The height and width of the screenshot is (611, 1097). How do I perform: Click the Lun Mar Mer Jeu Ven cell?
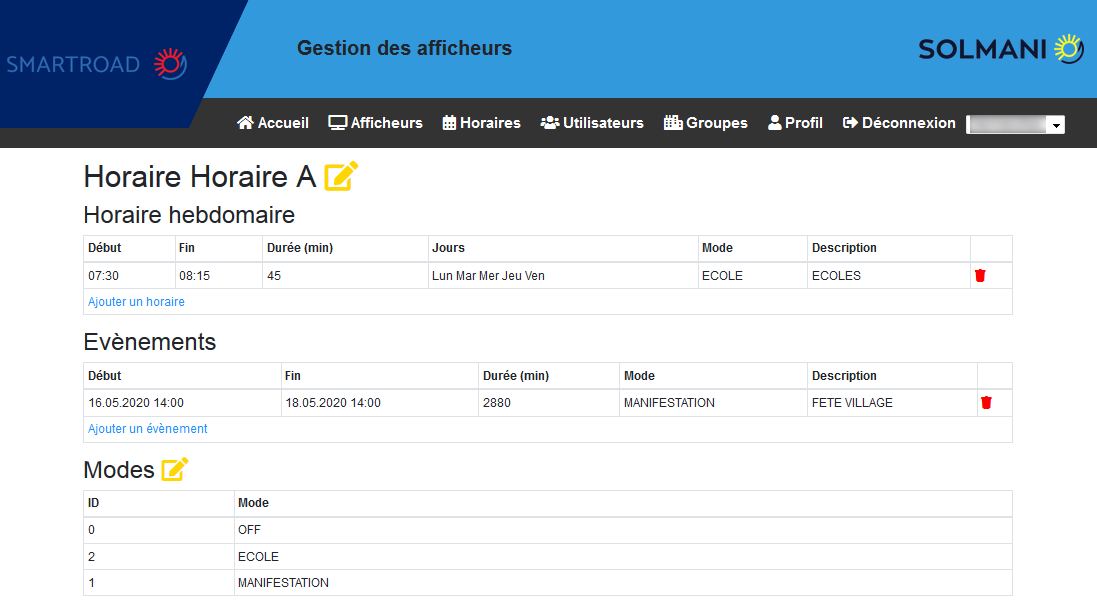point(488,276)
